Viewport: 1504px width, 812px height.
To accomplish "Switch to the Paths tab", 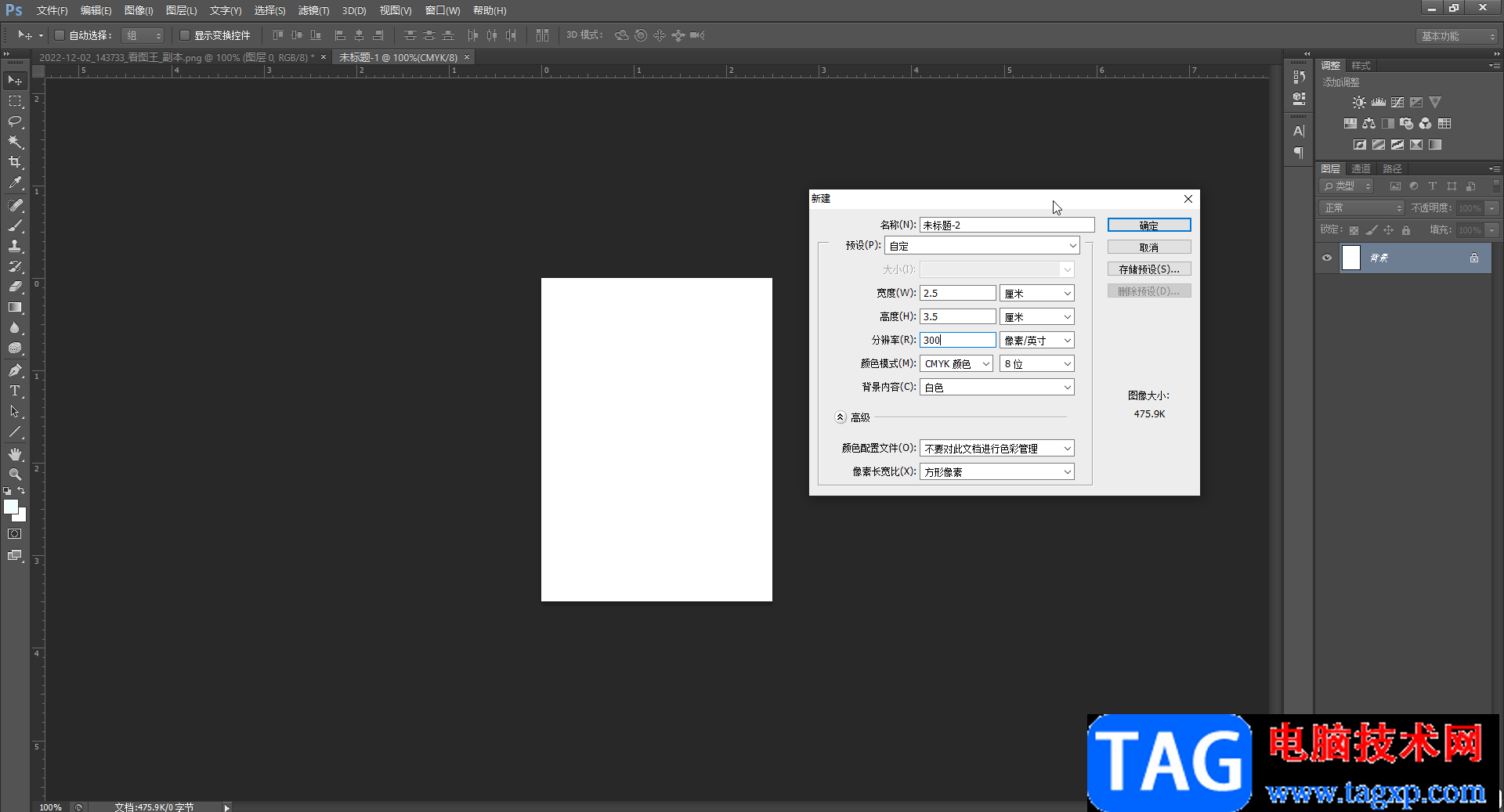I will pos(1392,168).
